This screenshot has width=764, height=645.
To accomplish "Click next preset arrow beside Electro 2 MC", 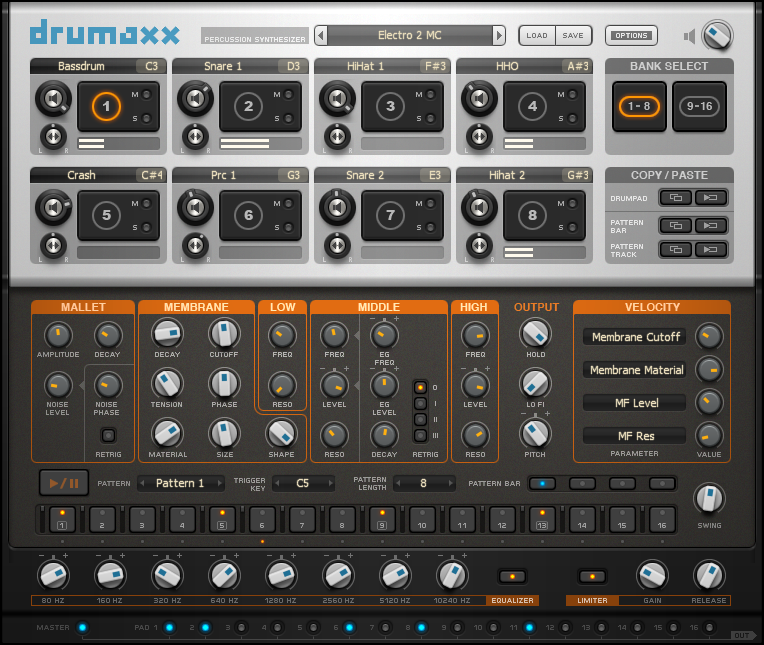I will [499, 36].
